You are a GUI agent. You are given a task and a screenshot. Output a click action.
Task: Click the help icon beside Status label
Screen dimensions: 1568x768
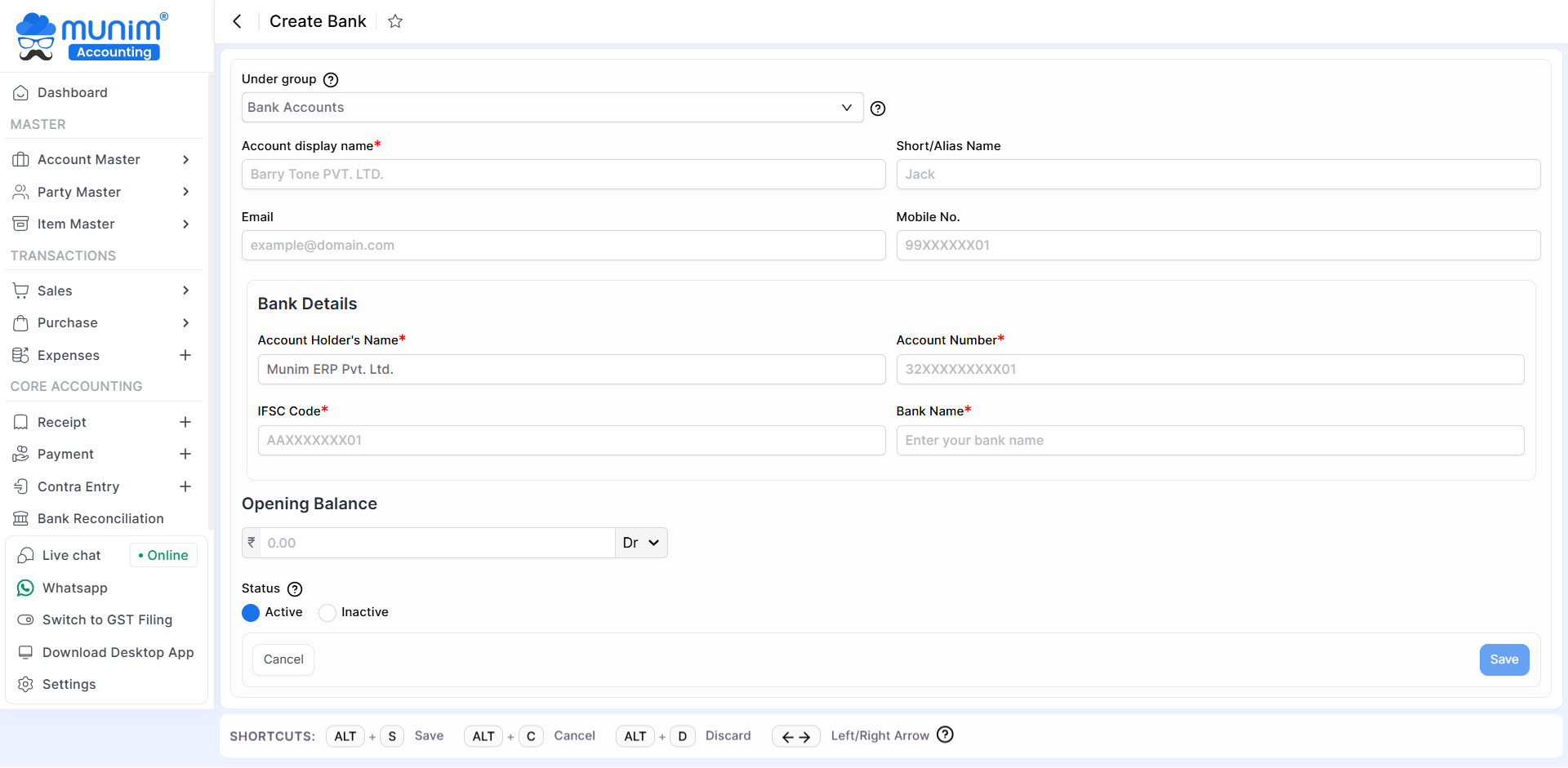point(295,589)
